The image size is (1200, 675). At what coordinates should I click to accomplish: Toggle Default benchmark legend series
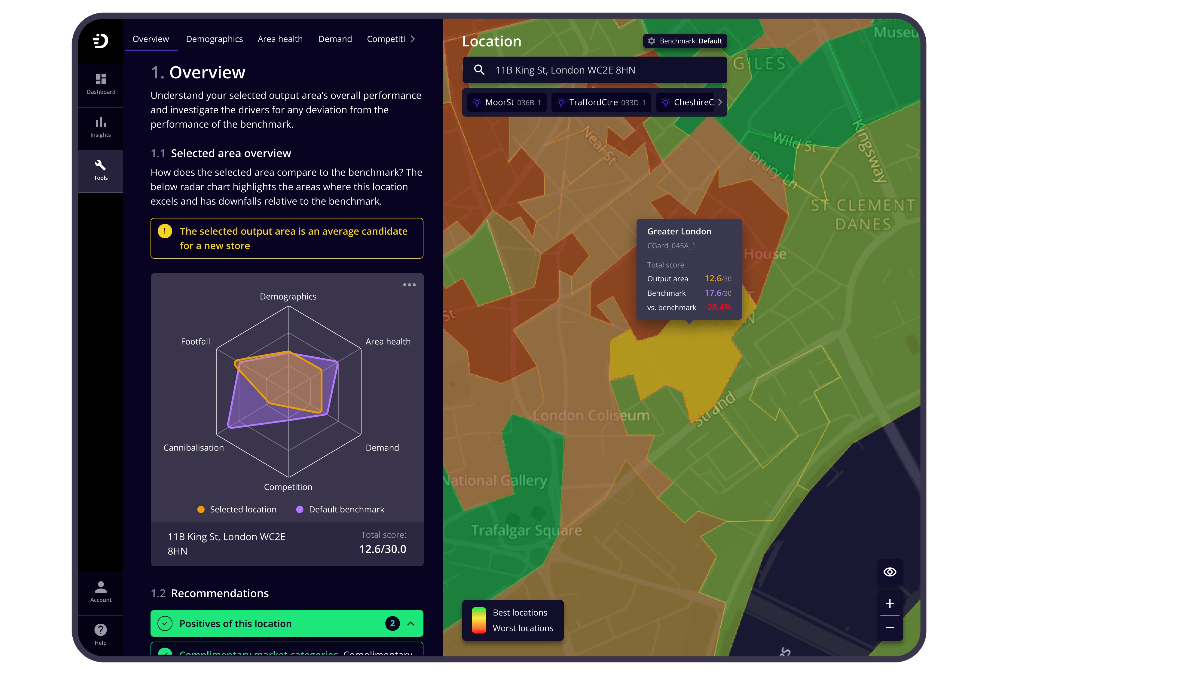coord(340,509)
